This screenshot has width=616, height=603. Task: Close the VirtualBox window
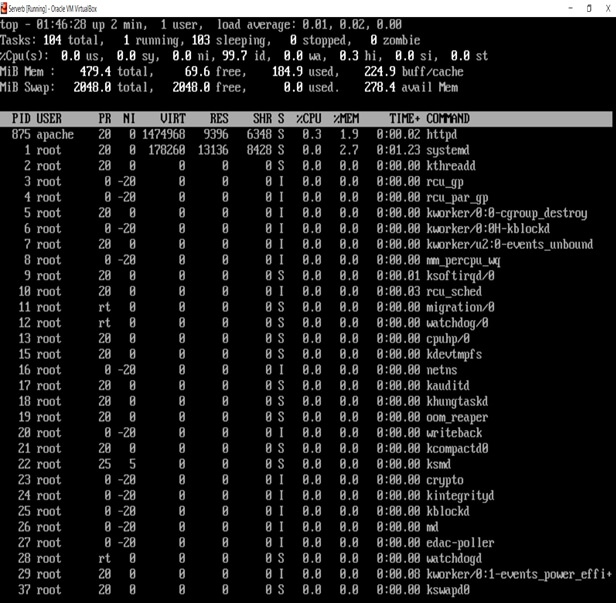(607, 8)
